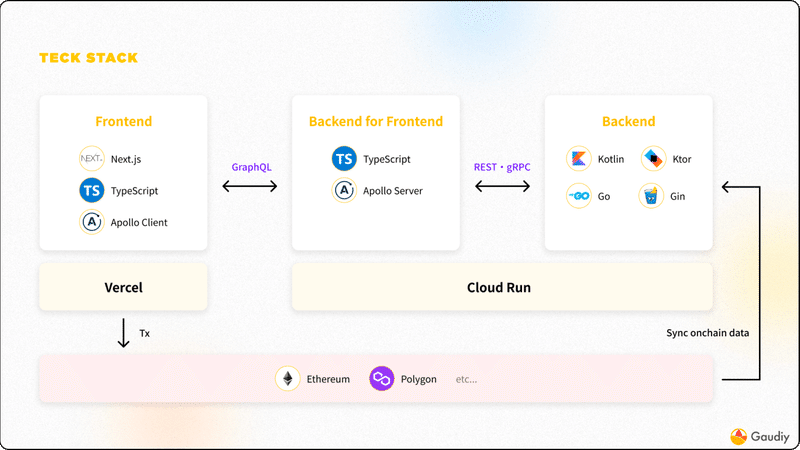
Task: Click the Sync onchain data label
Action: [708, 333]
